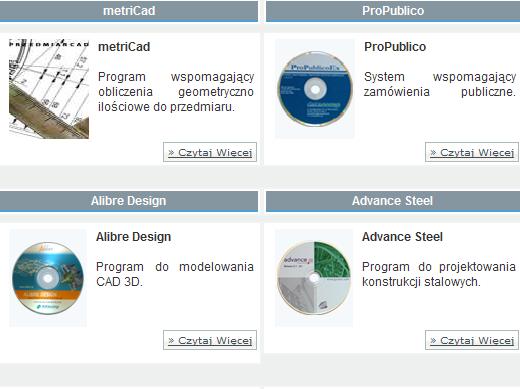Click the ProPublico CD disc image
The height and width of the screenshot is (389, 520).
(x=315, y=89)
